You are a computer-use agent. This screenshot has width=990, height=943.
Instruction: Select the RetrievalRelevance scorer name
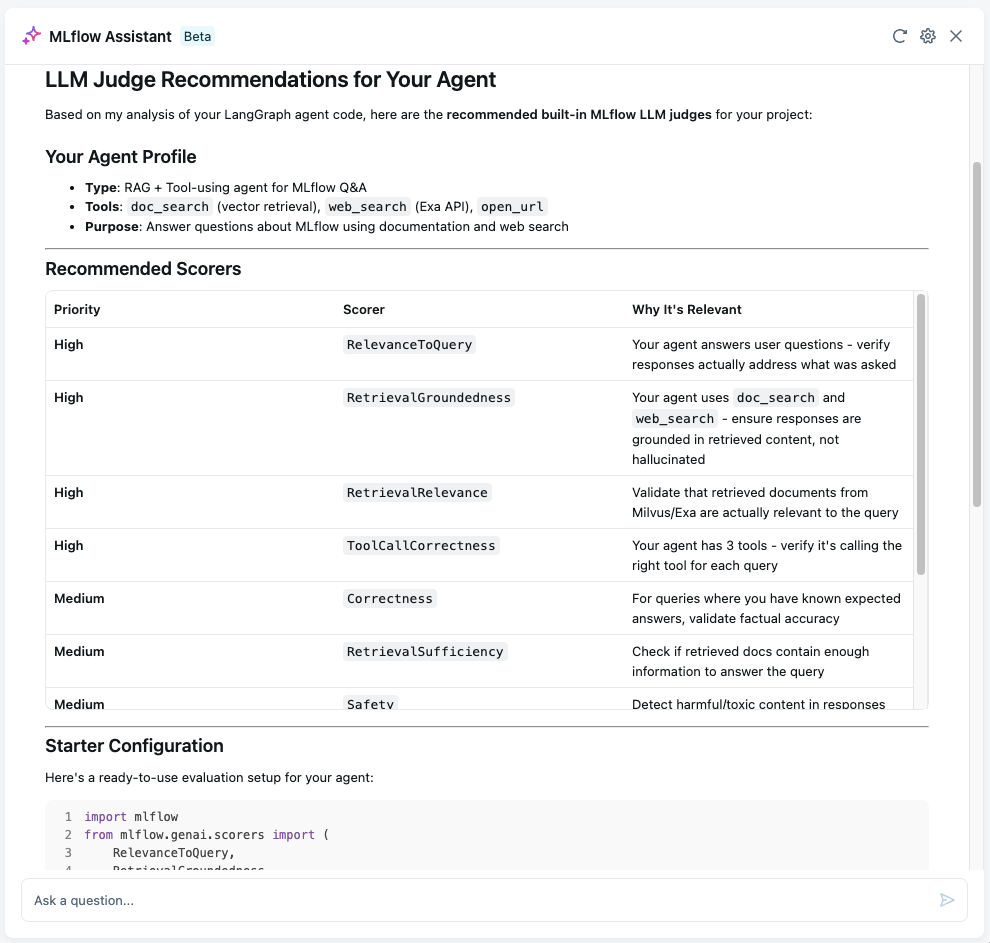coord(417,493)
